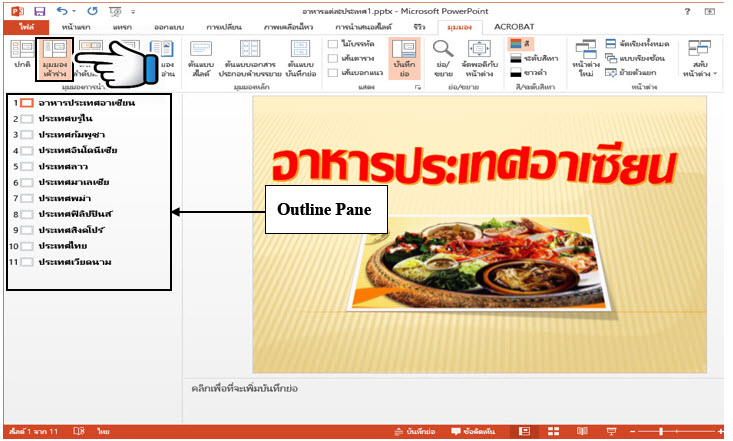Open a New Window (หน้าต่างใหม่)
733x441 pixels.
[x=586, y=59]
